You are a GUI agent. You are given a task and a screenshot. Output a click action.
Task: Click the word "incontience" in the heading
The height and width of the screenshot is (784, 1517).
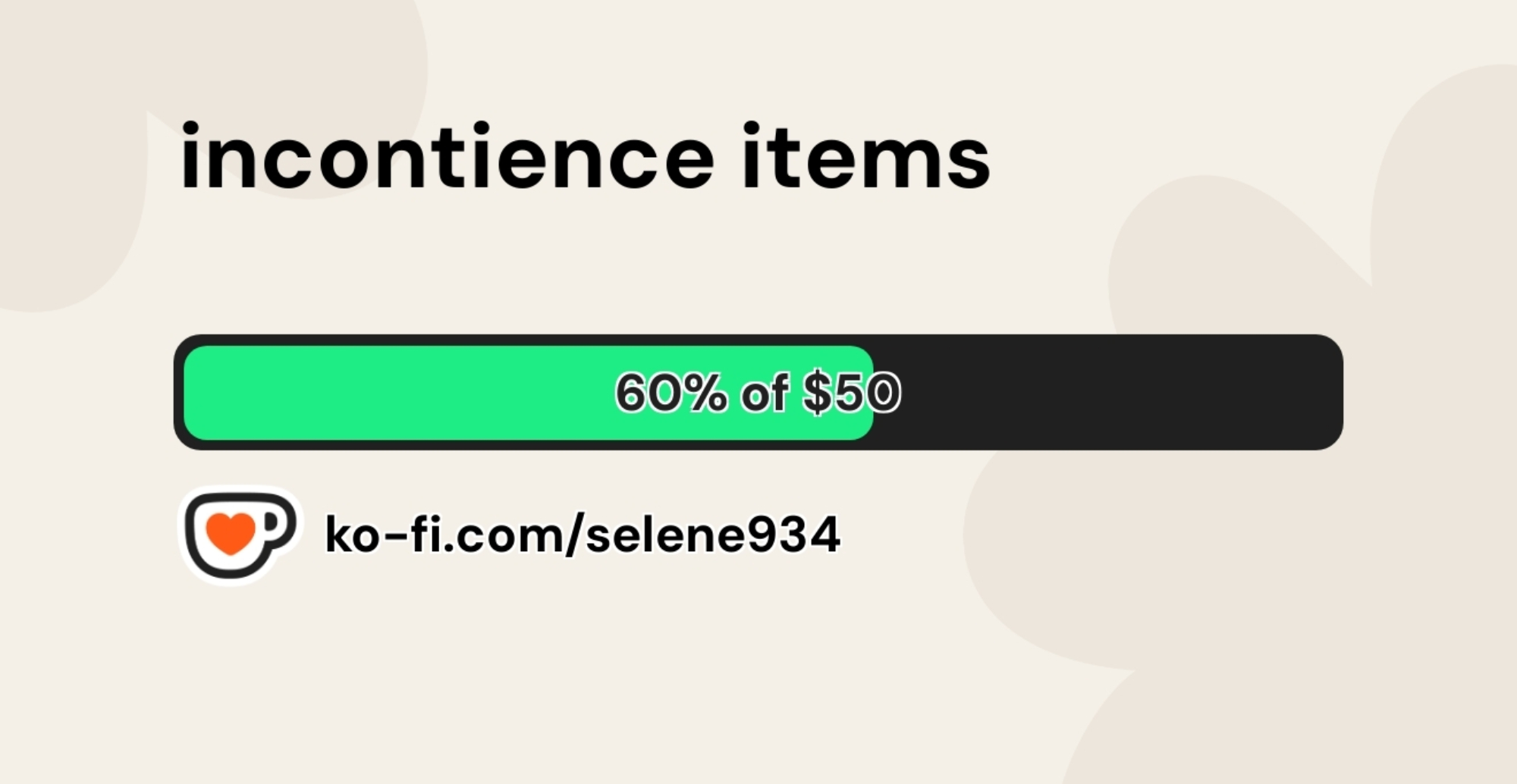click(x=447, y=158)
